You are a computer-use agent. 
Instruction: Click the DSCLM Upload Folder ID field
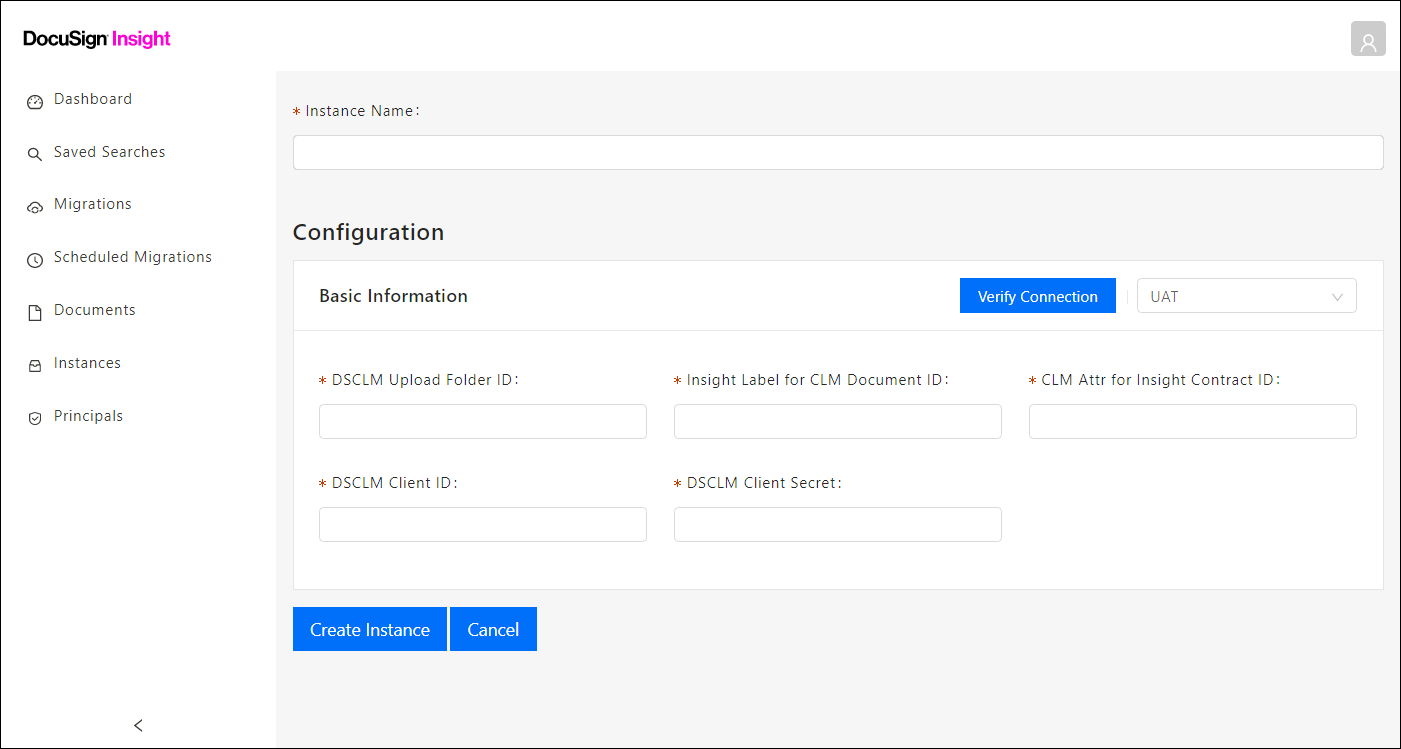pyautogui.click(x=483, y=422)
